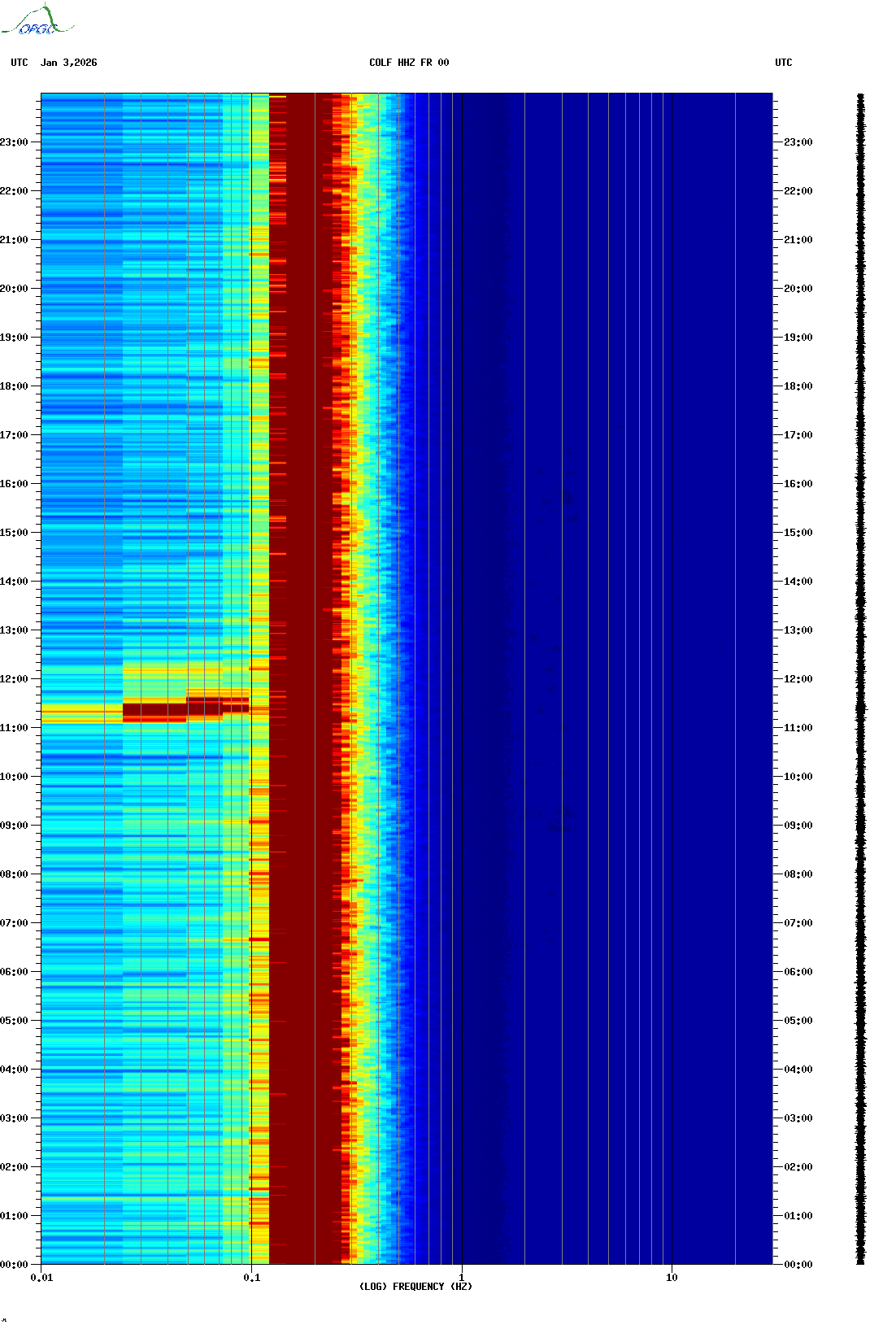Click the left 04:00 time label
Viewport: 896px width, 1329px height.
tap(14, 1070)
